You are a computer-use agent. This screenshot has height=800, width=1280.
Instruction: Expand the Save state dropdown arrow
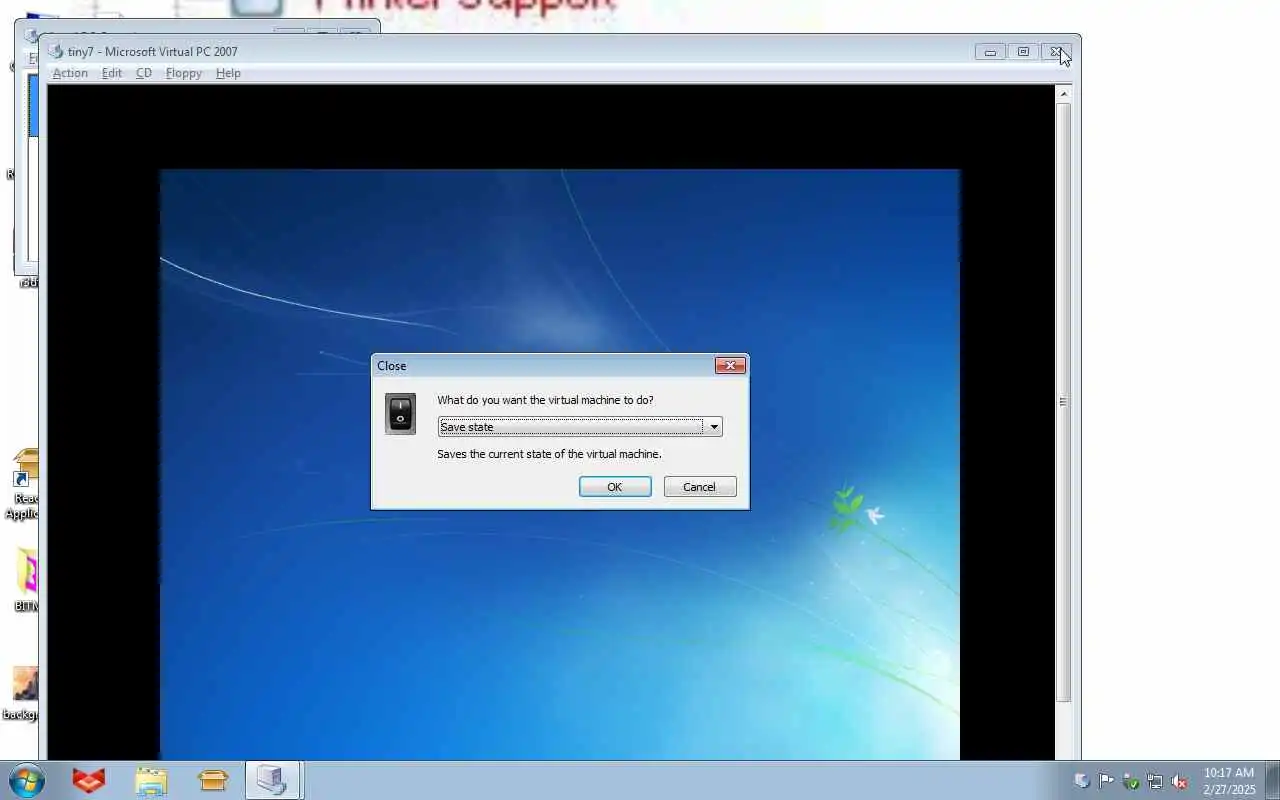point(713,427)
